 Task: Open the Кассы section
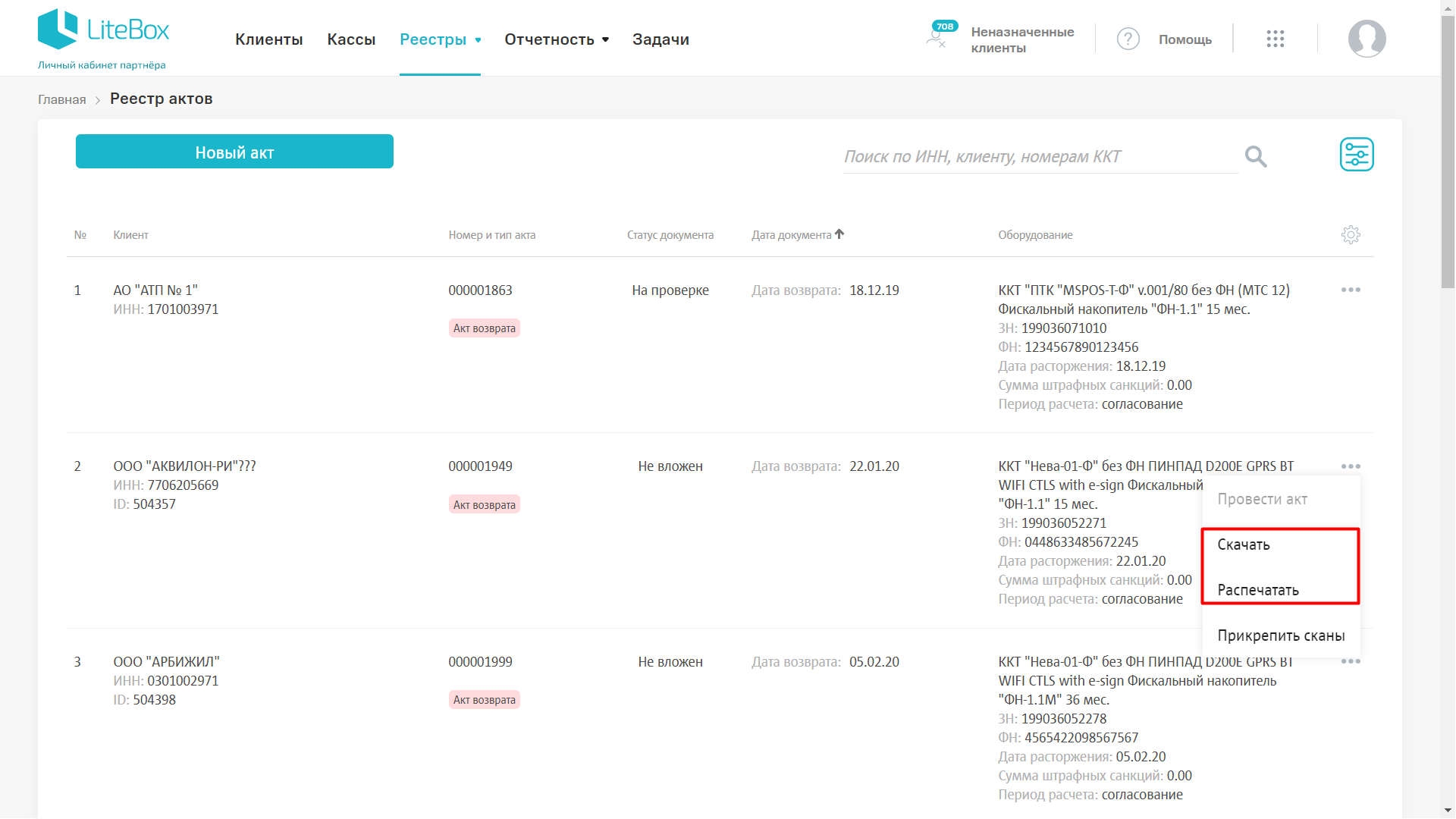click(351, 39)
